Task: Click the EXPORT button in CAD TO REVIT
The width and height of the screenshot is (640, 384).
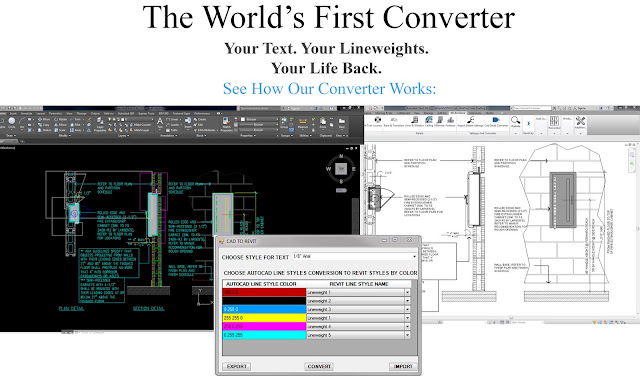Action: tap(237, 366)
